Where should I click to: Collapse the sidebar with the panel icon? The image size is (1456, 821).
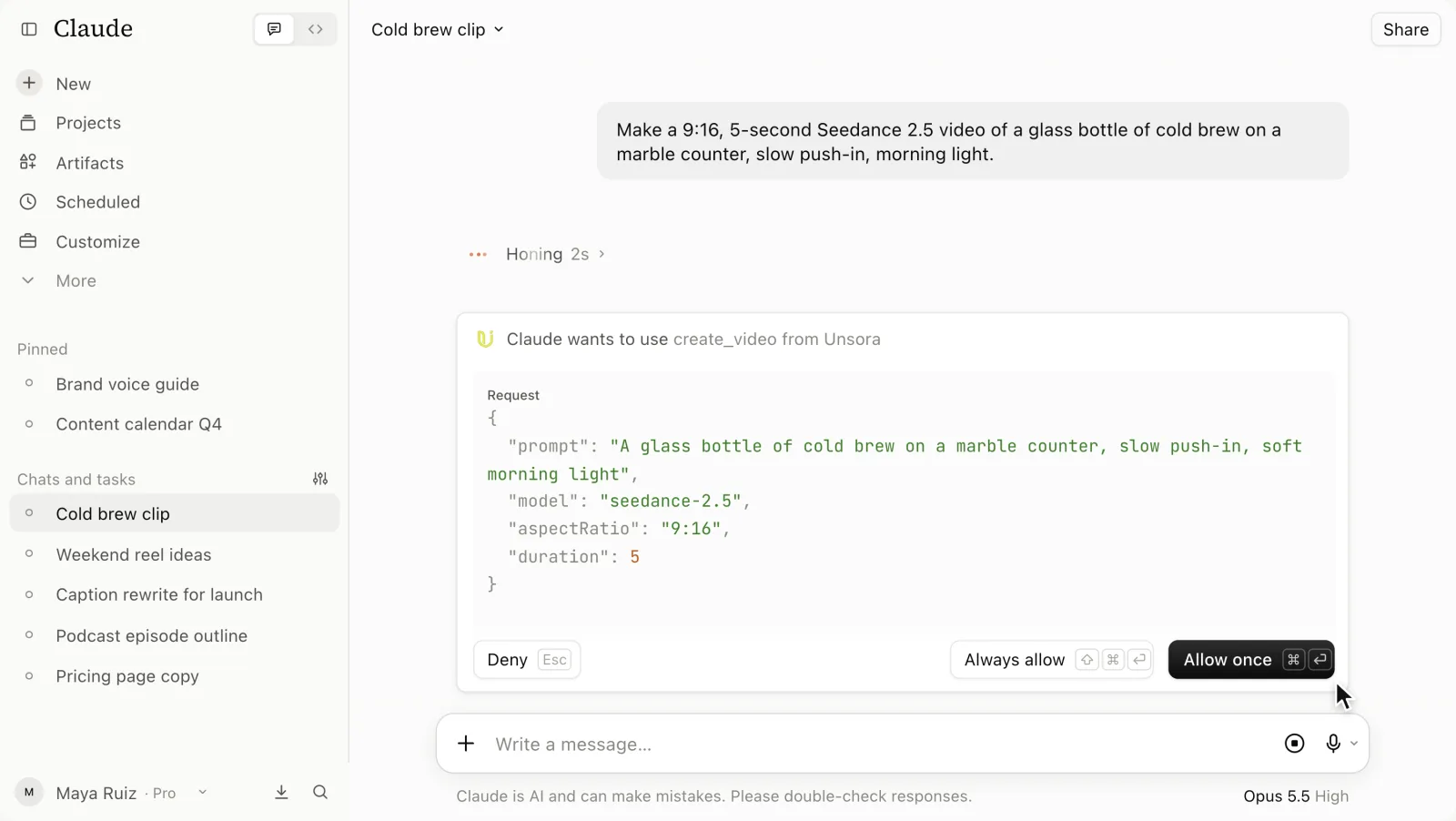(x=29, y=29)
